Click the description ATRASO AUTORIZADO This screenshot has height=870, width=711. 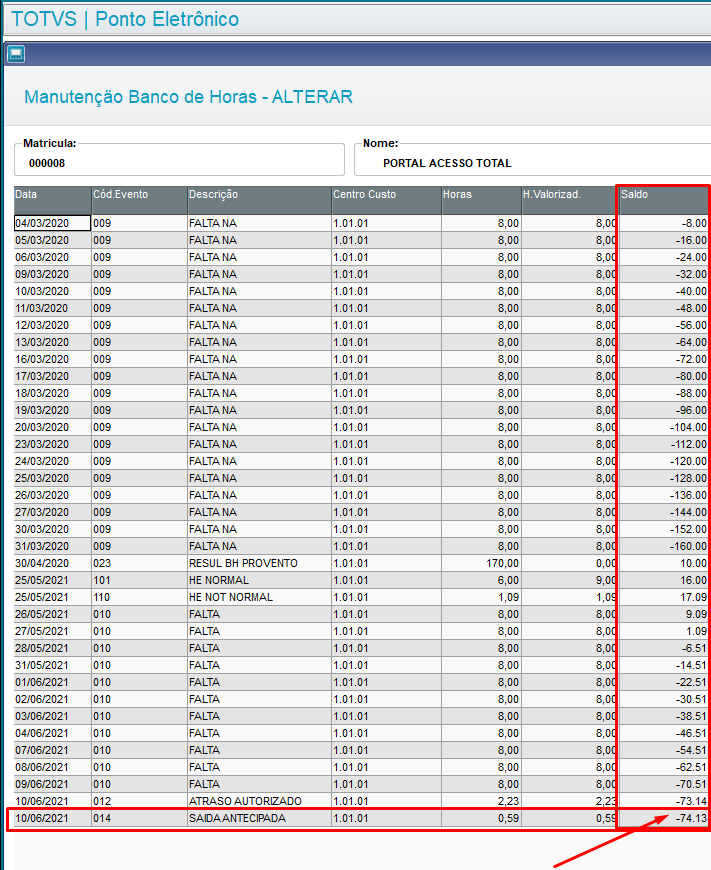click(245, 801)
